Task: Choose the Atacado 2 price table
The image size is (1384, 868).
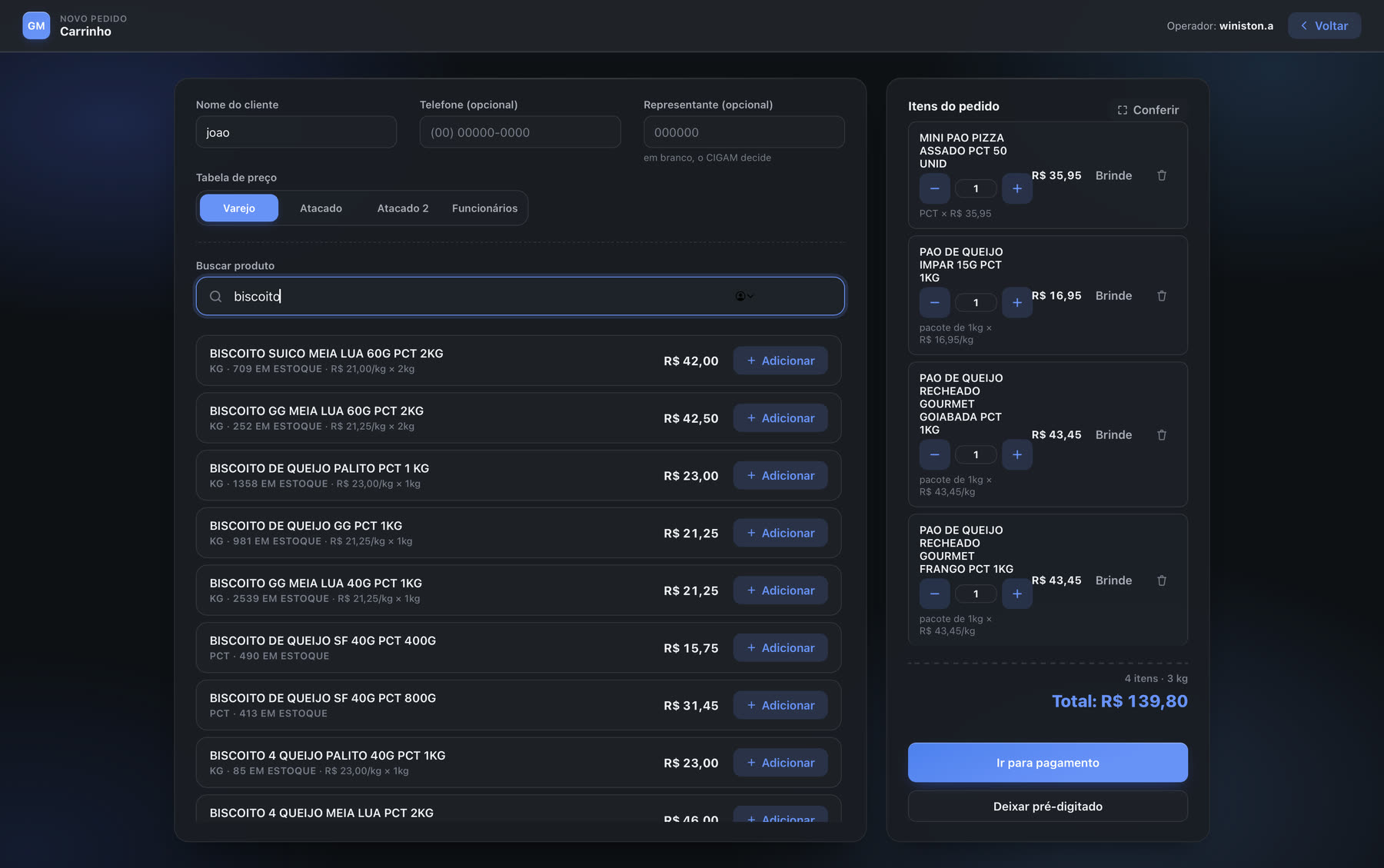Action: (x=403, y=208)
